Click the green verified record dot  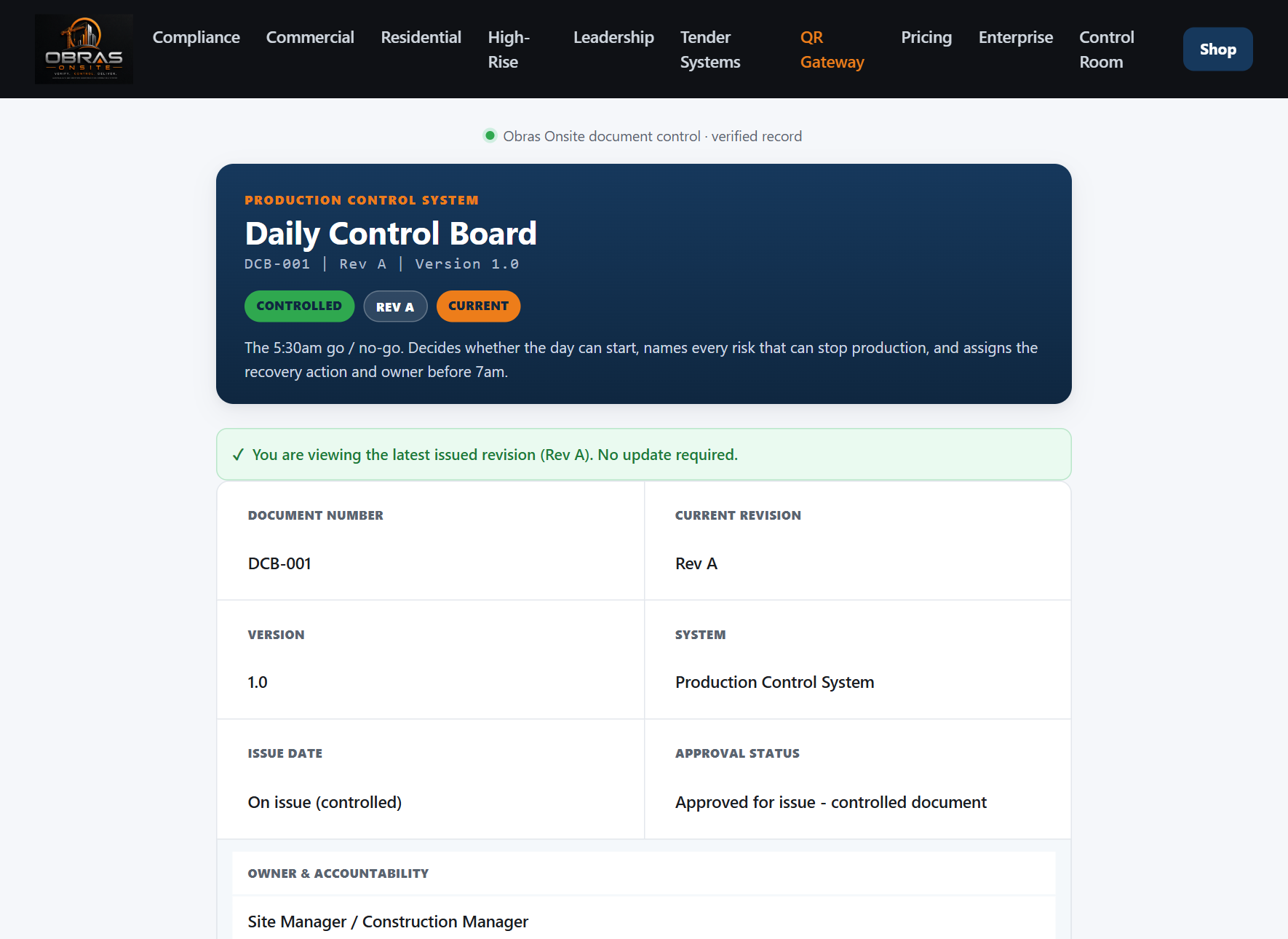pyautogui.click(x=490, y=135)
